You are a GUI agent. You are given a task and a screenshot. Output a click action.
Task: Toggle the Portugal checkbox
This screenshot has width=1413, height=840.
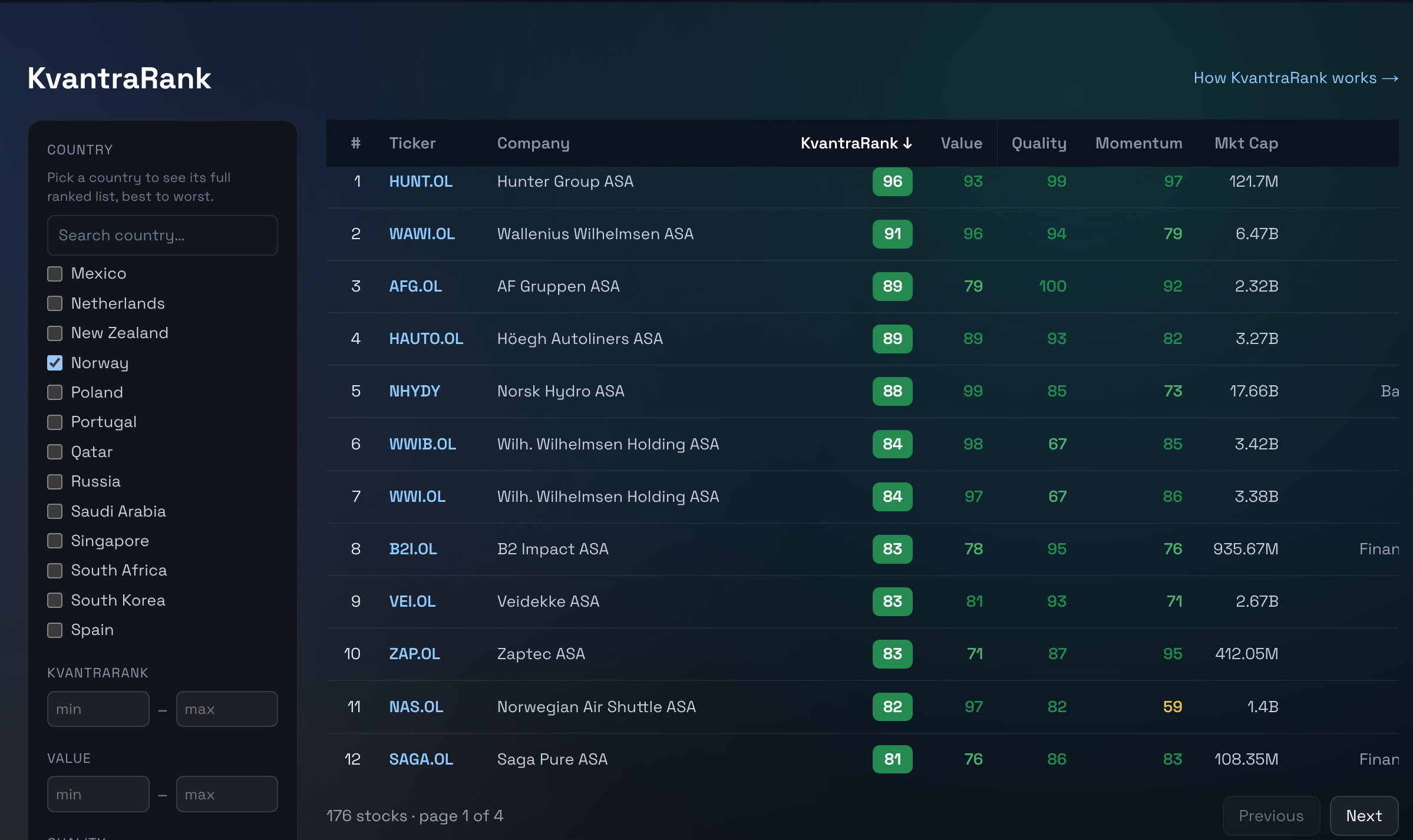click(55, 422)
